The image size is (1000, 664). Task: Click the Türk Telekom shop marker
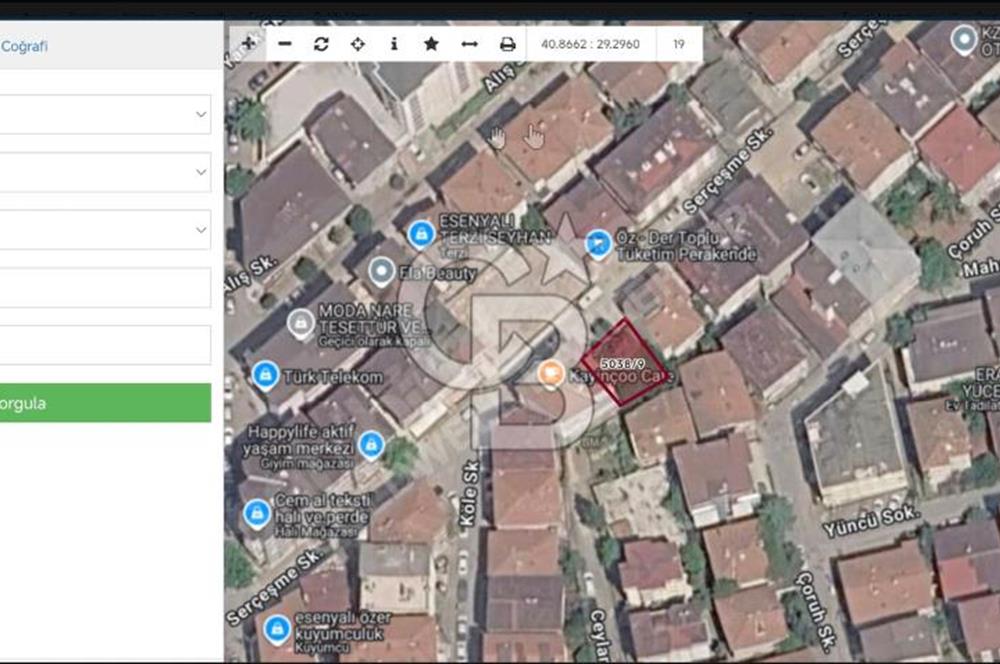point(265,376)
